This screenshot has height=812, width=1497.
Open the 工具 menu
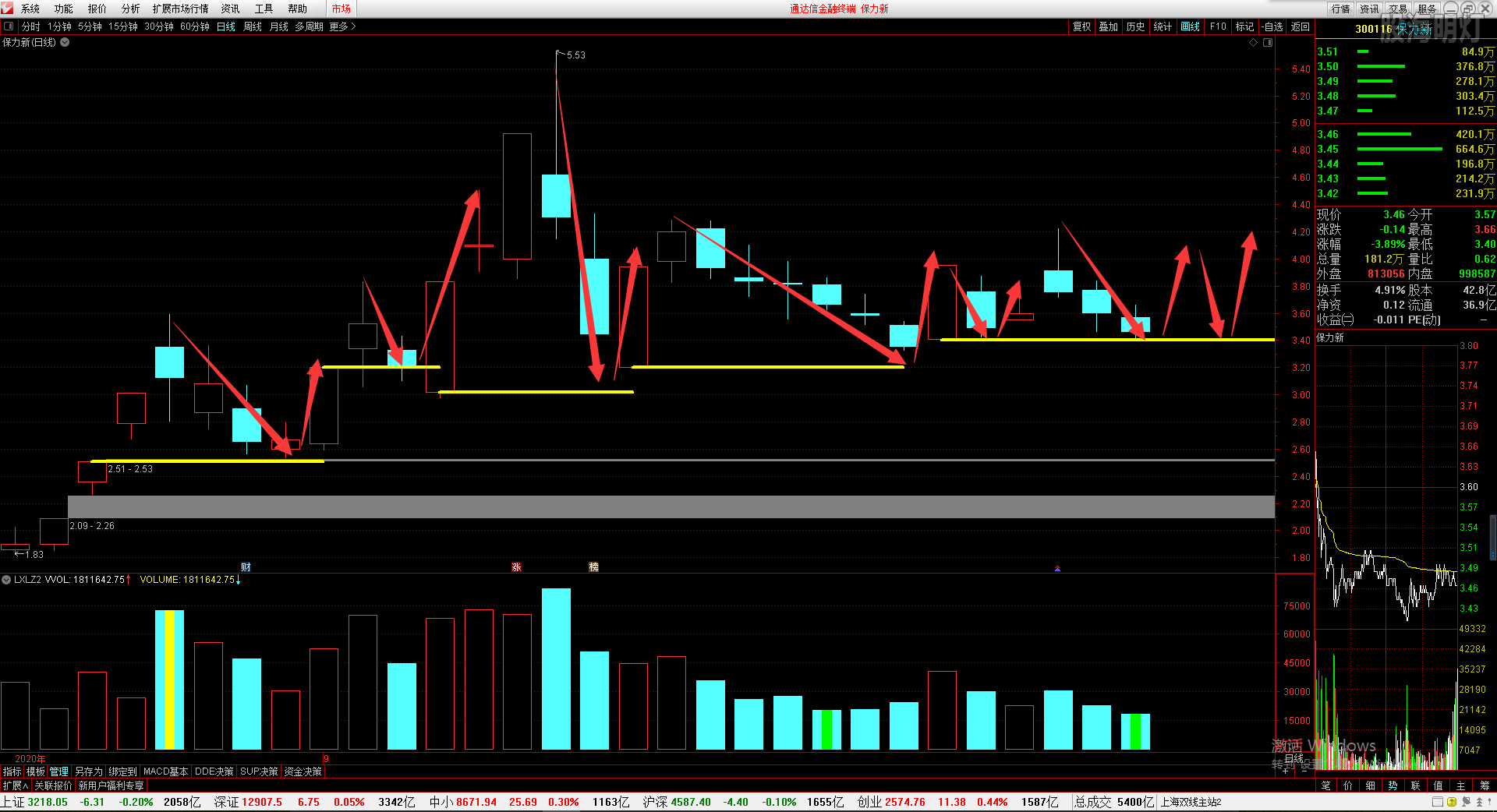coord(264,9)
